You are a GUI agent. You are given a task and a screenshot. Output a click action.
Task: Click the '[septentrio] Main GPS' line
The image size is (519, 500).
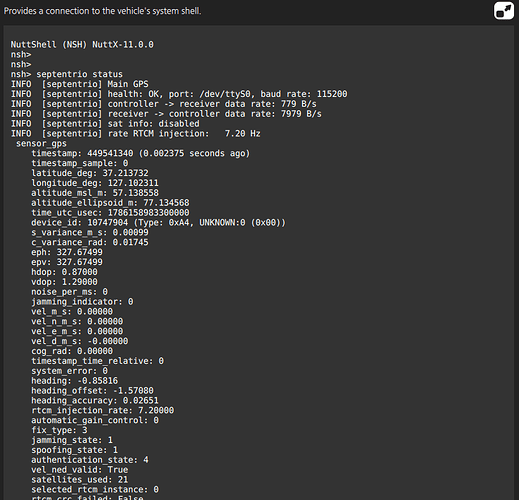pyautogui.click(x=80, y=84)
